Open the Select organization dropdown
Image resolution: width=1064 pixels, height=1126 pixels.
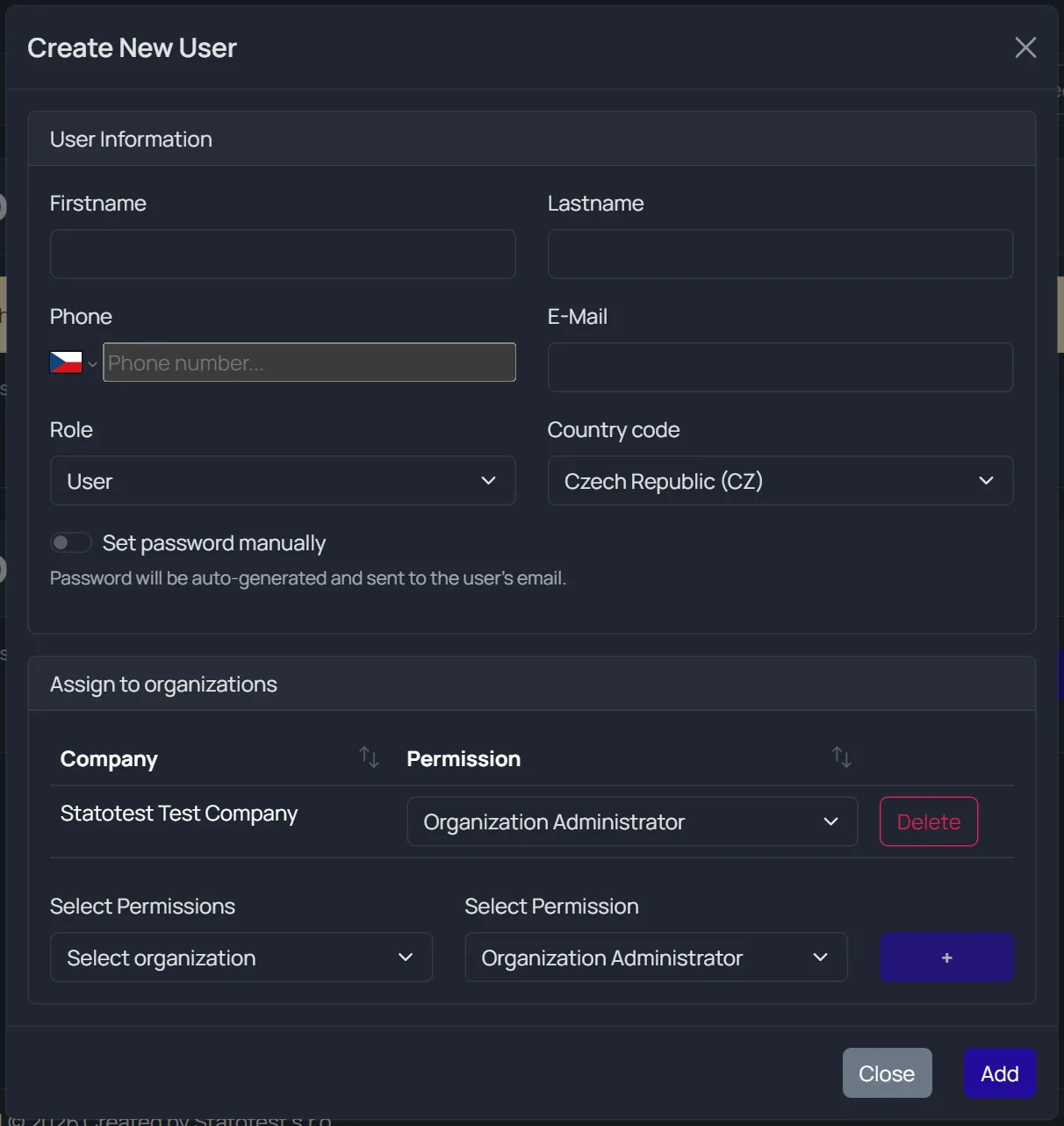coord(241,957)
